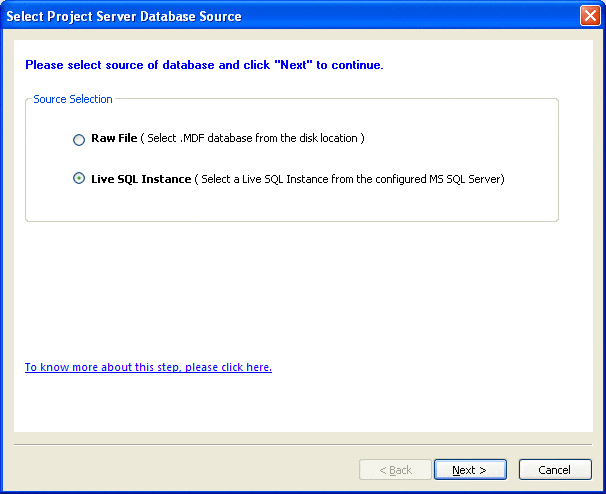The height and width of the screenshot is (494, 606).
Task: Open the 'To know more about this step' link
Action: [148, 367]
